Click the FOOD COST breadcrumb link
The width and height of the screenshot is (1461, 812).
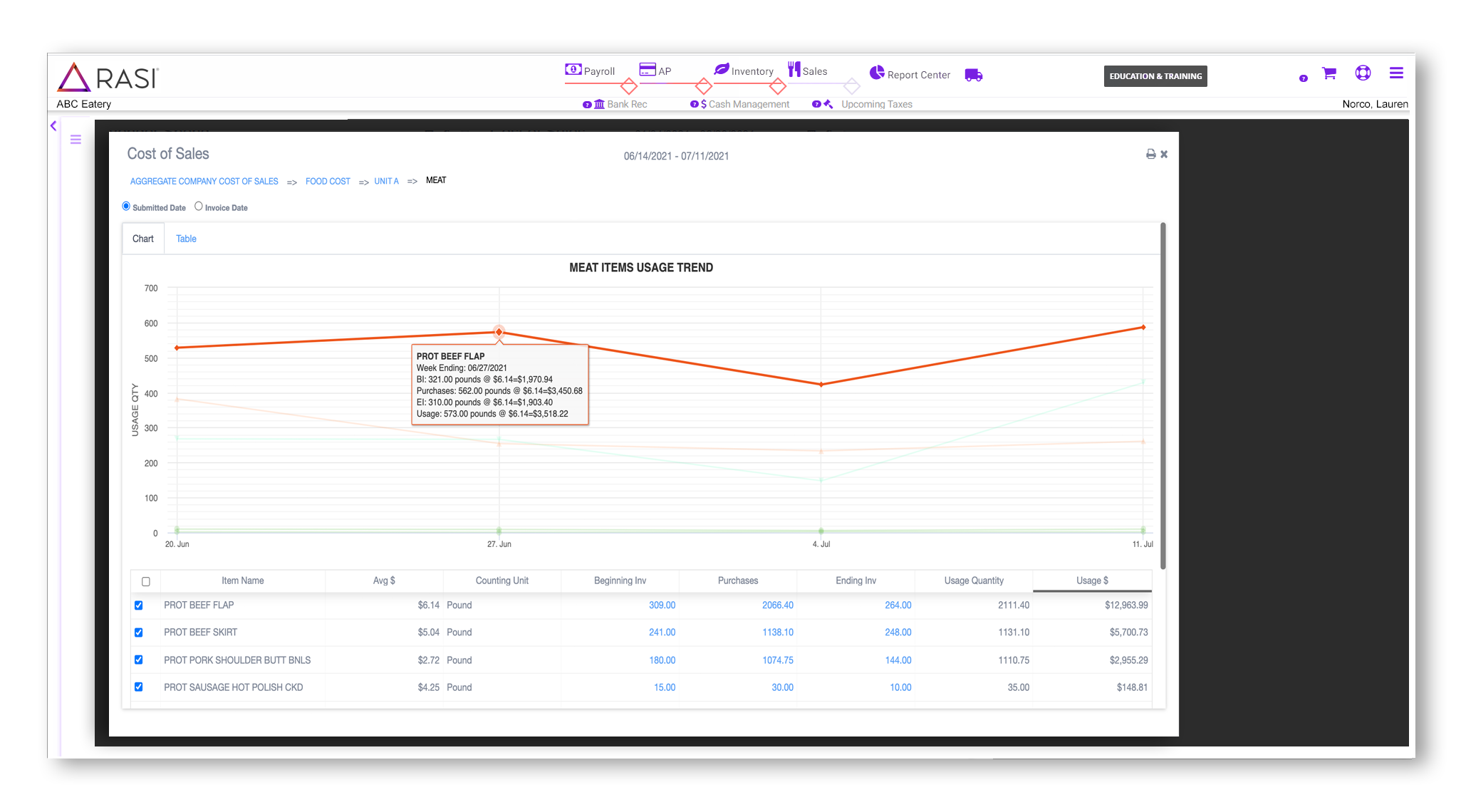pos(328,181)
